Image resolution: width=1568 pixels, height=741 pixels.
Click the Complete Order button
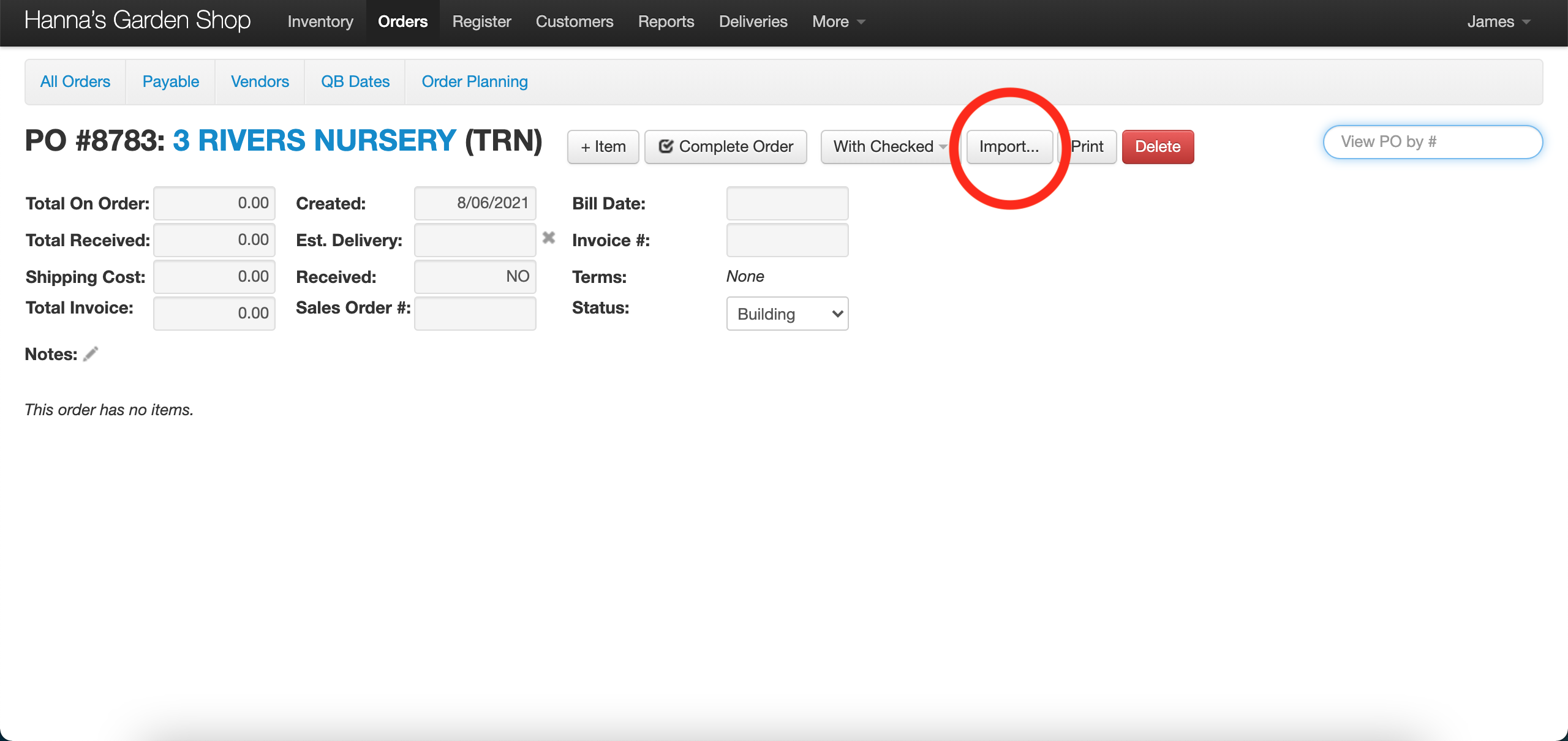[726, 147]
